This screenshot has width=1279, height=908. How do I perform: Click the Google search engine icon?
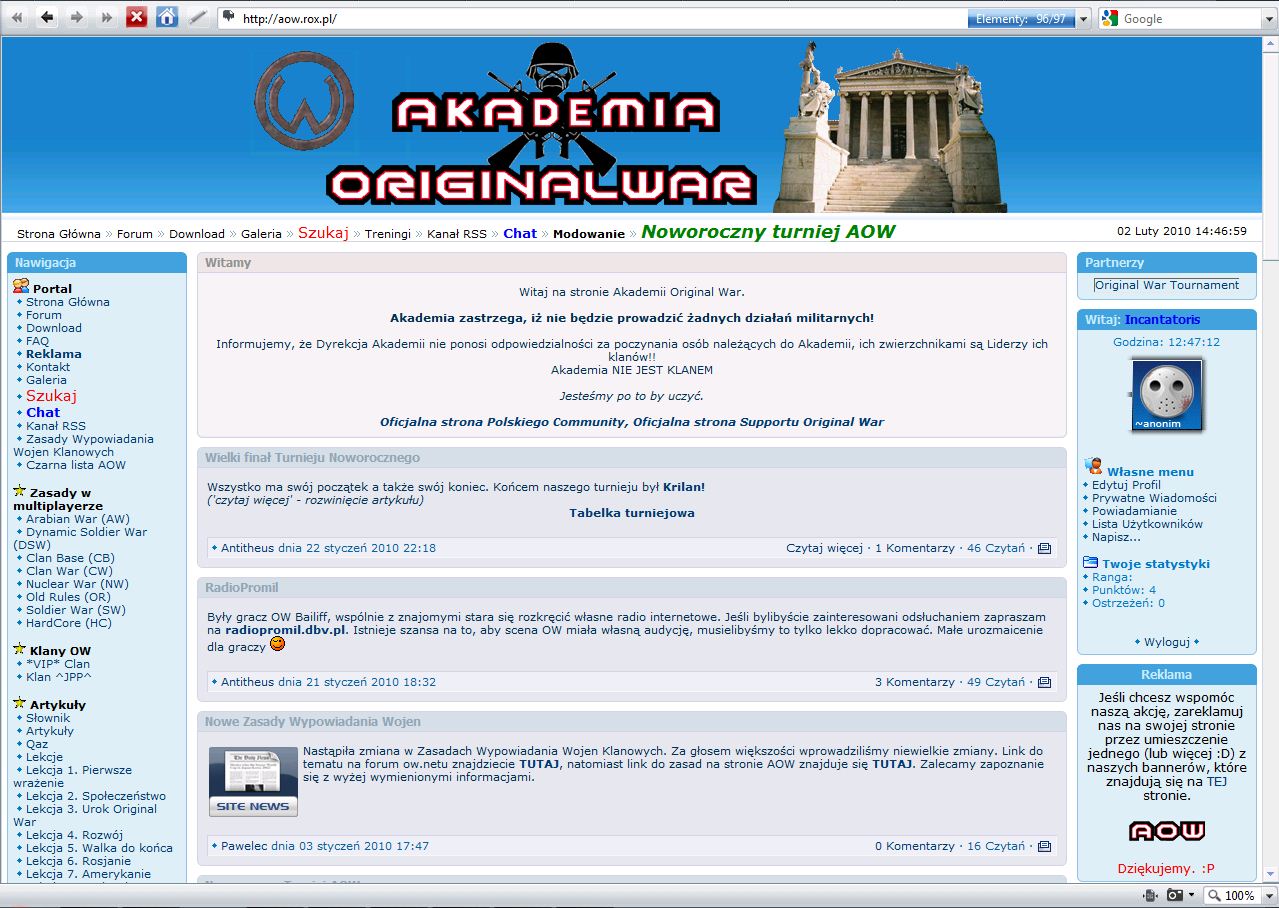point(1110,18)
